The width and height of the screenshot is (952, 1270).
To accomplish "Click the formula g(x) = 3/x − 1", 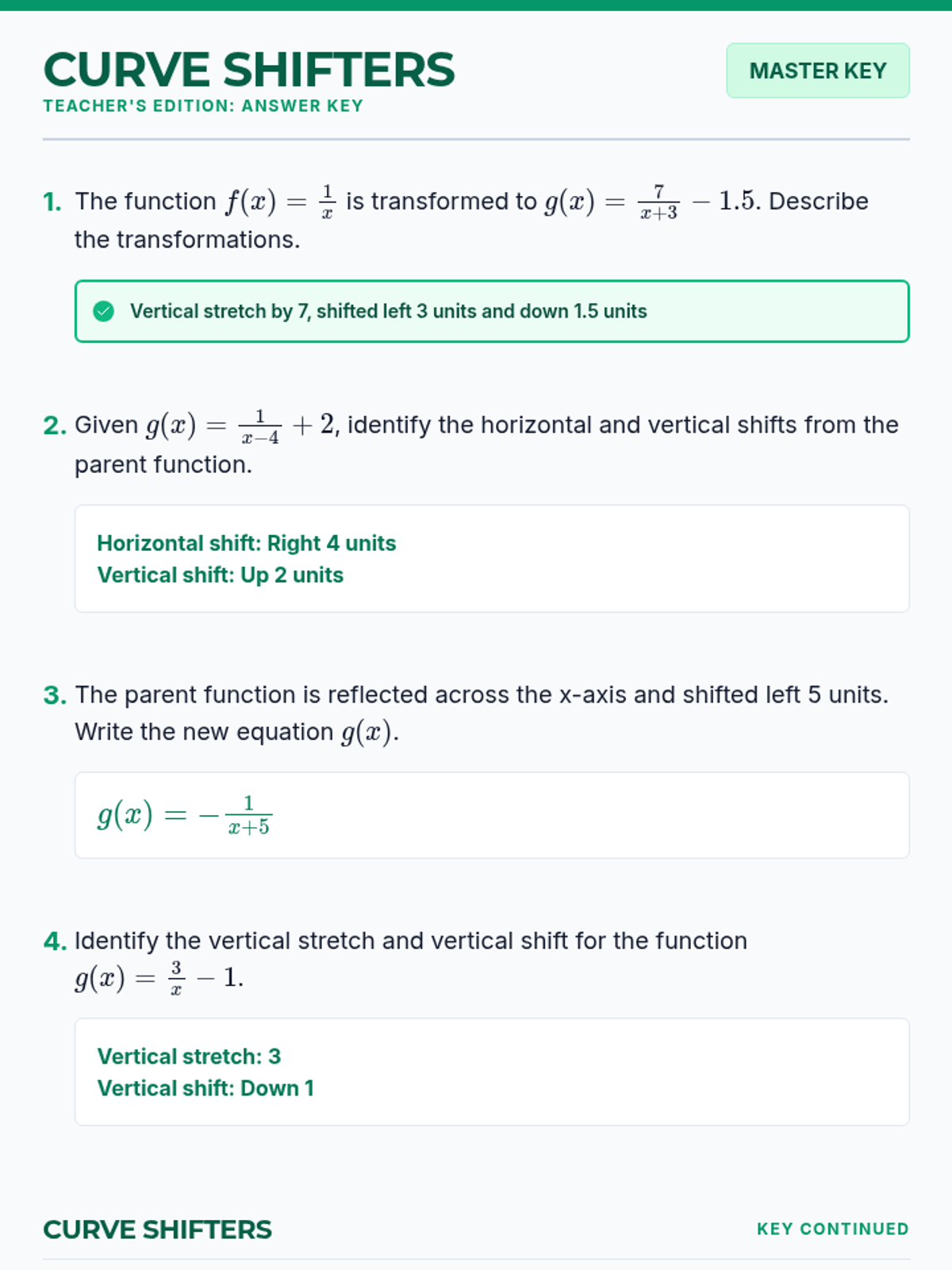I will click(159, 978).
